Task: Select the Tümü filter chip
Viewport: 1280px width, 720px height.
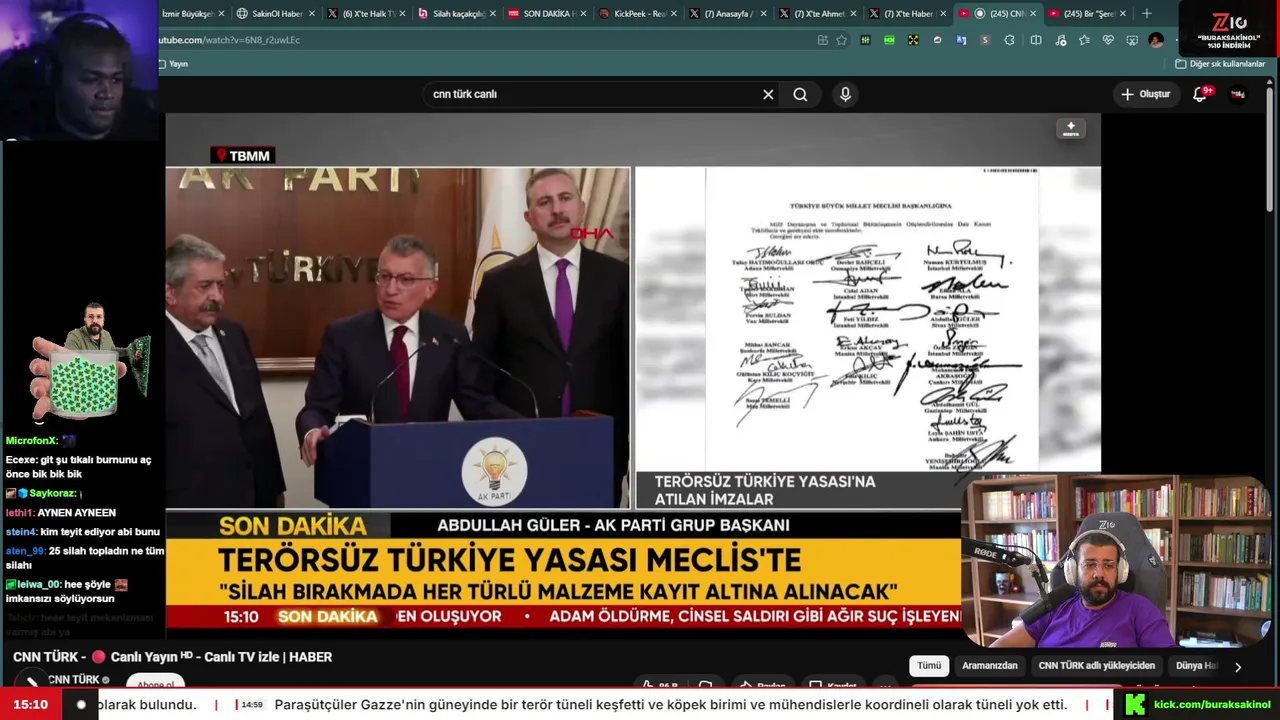Action: tap(929, 666)
